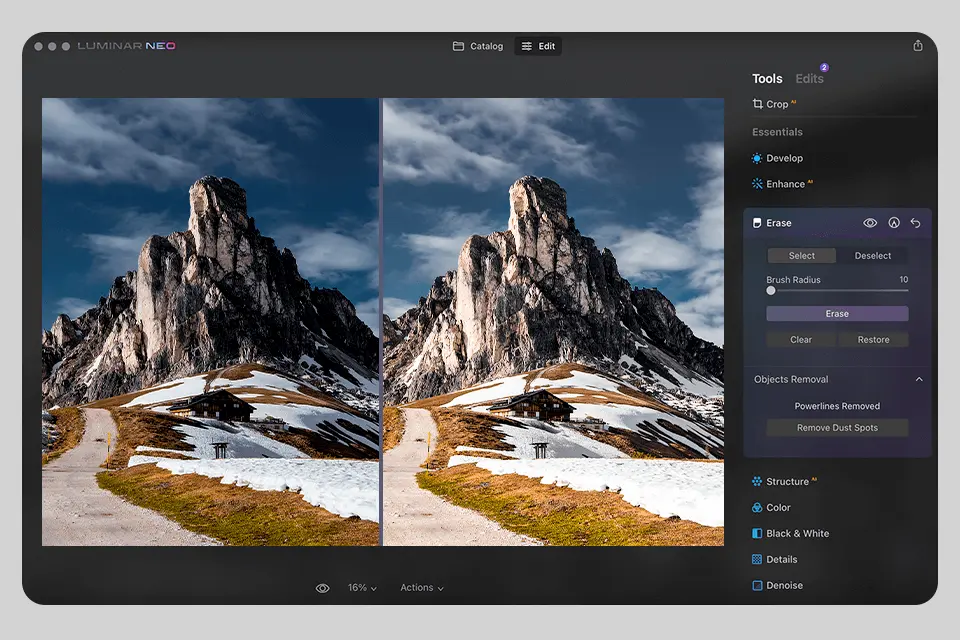960x640 pixels.
Task: Open the Actions dropdown
Action: 421,588
